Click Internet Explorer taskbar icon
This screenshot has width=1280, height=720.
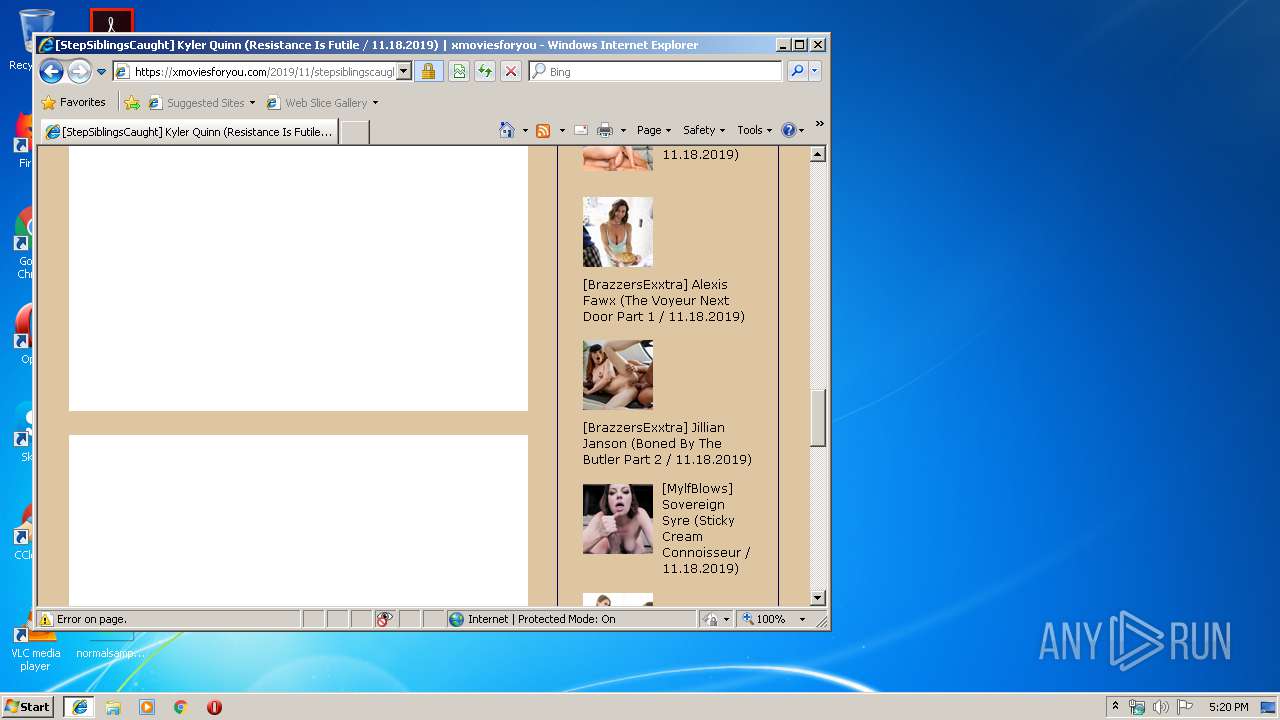pos(80,706)
